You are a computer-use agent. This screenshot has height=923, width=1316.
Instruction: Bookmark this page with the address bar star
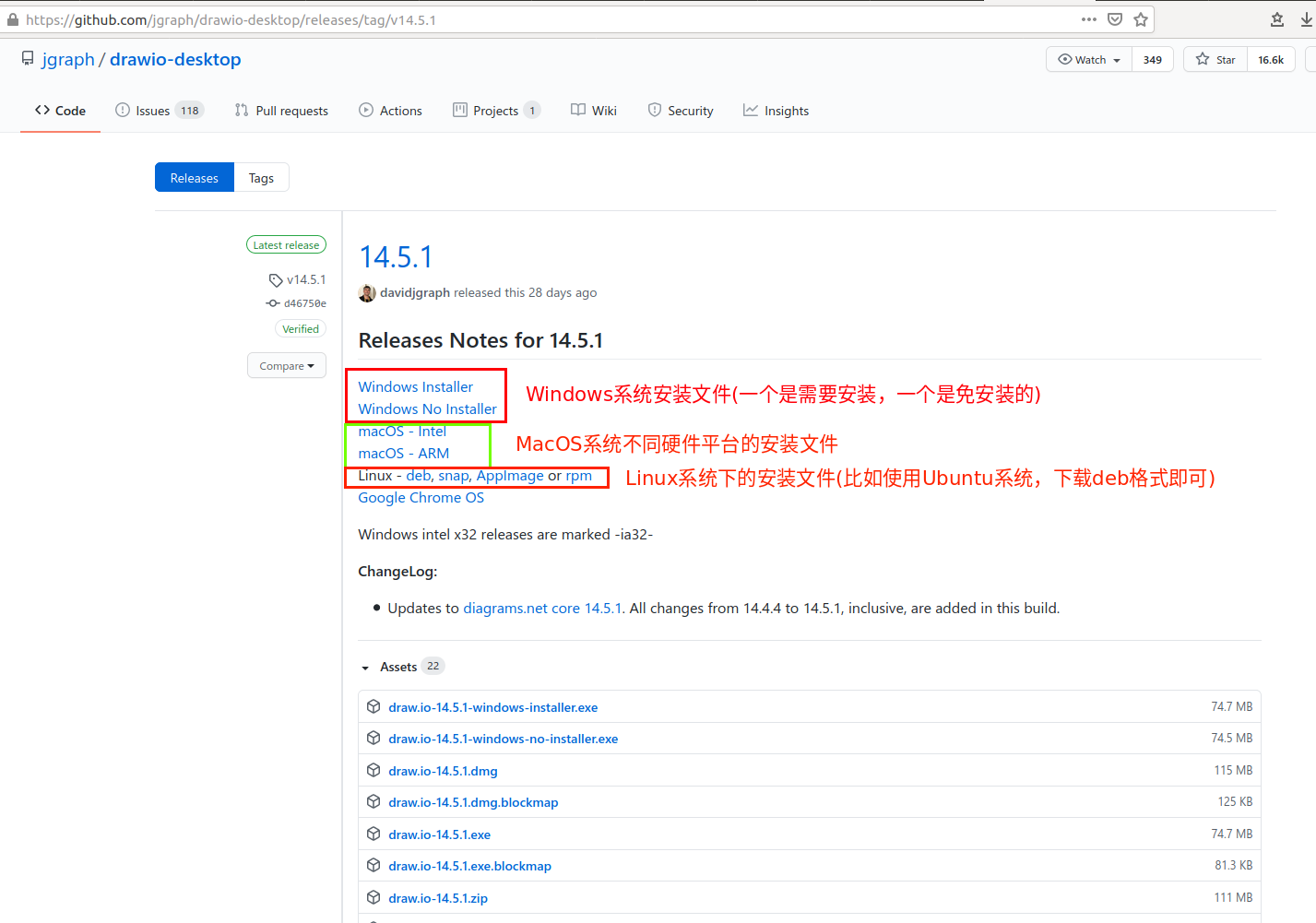tap(1141, 19)
